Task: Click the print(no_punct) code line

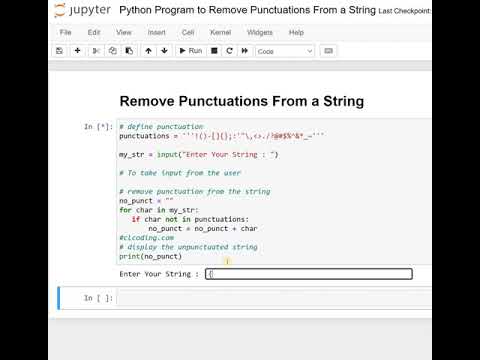Action: [x=151, y=256]
